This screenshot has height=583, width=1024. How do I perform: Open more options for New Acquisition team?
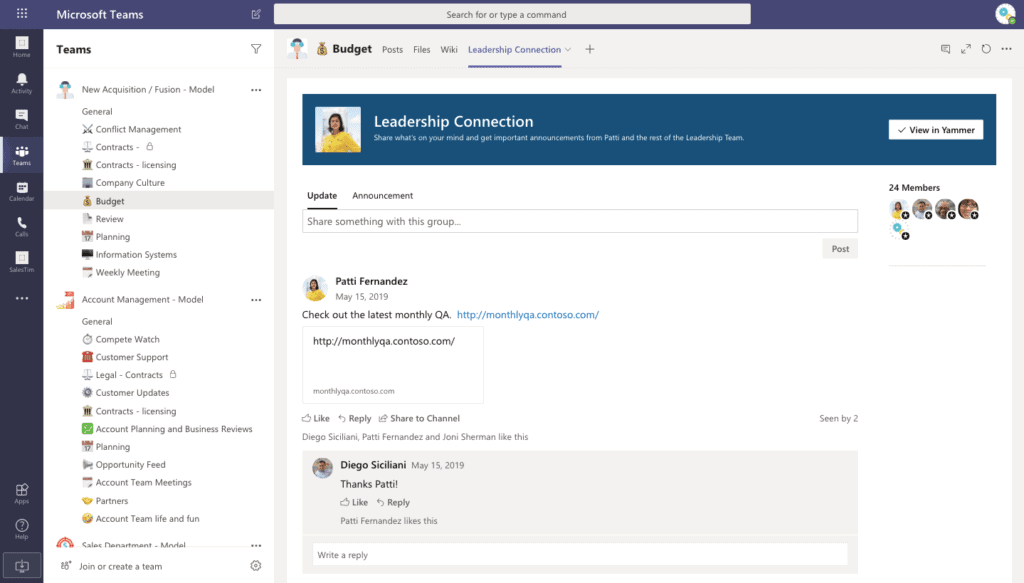(x=256, y=89)
